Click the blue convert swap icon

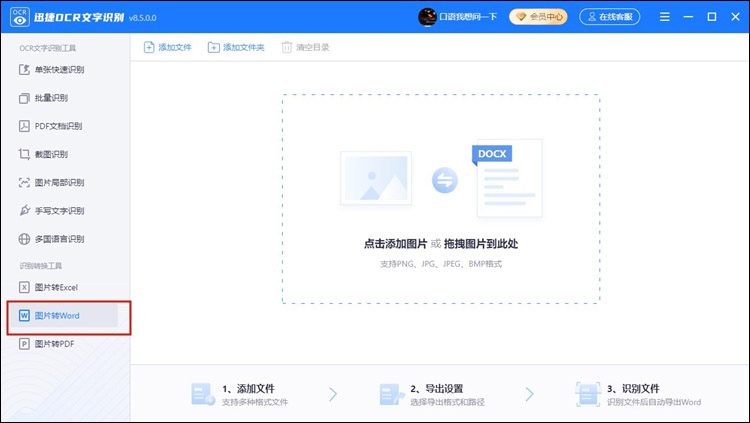coord(445,180)
